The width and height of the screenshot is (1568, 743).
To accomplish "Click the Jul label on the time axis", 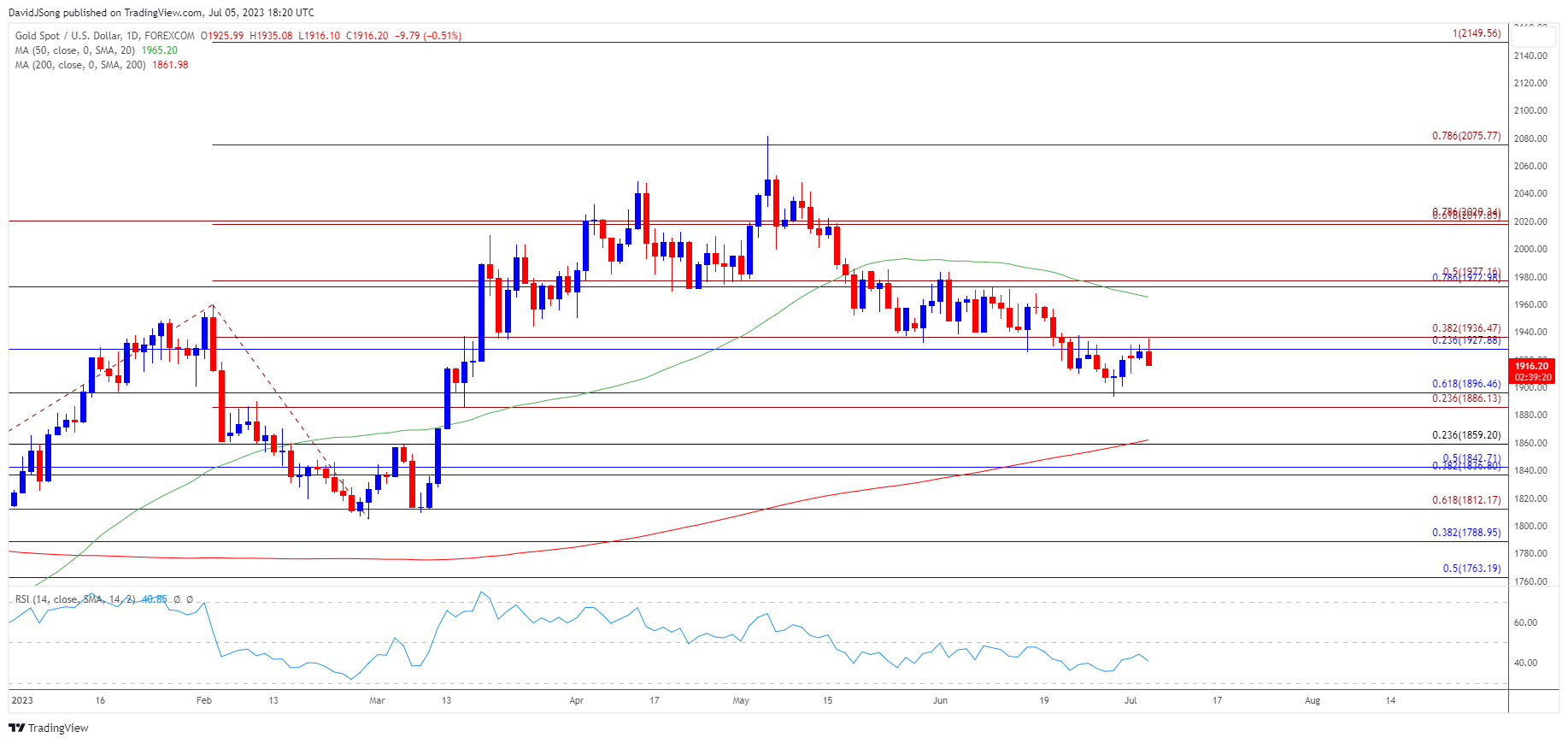I will click(x=1130, y=700).
